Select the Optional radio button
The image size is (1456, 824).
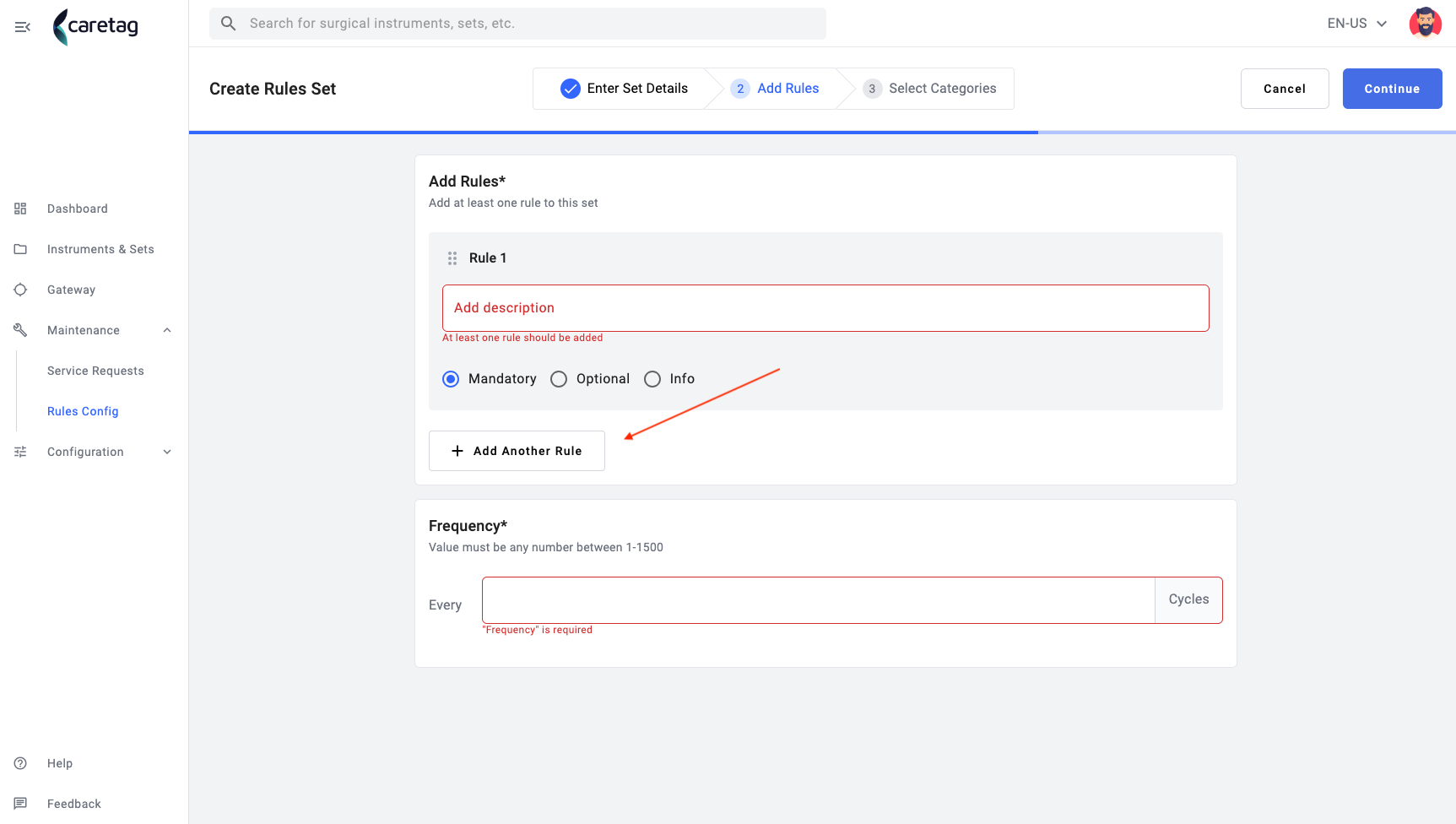click(559, 379)
